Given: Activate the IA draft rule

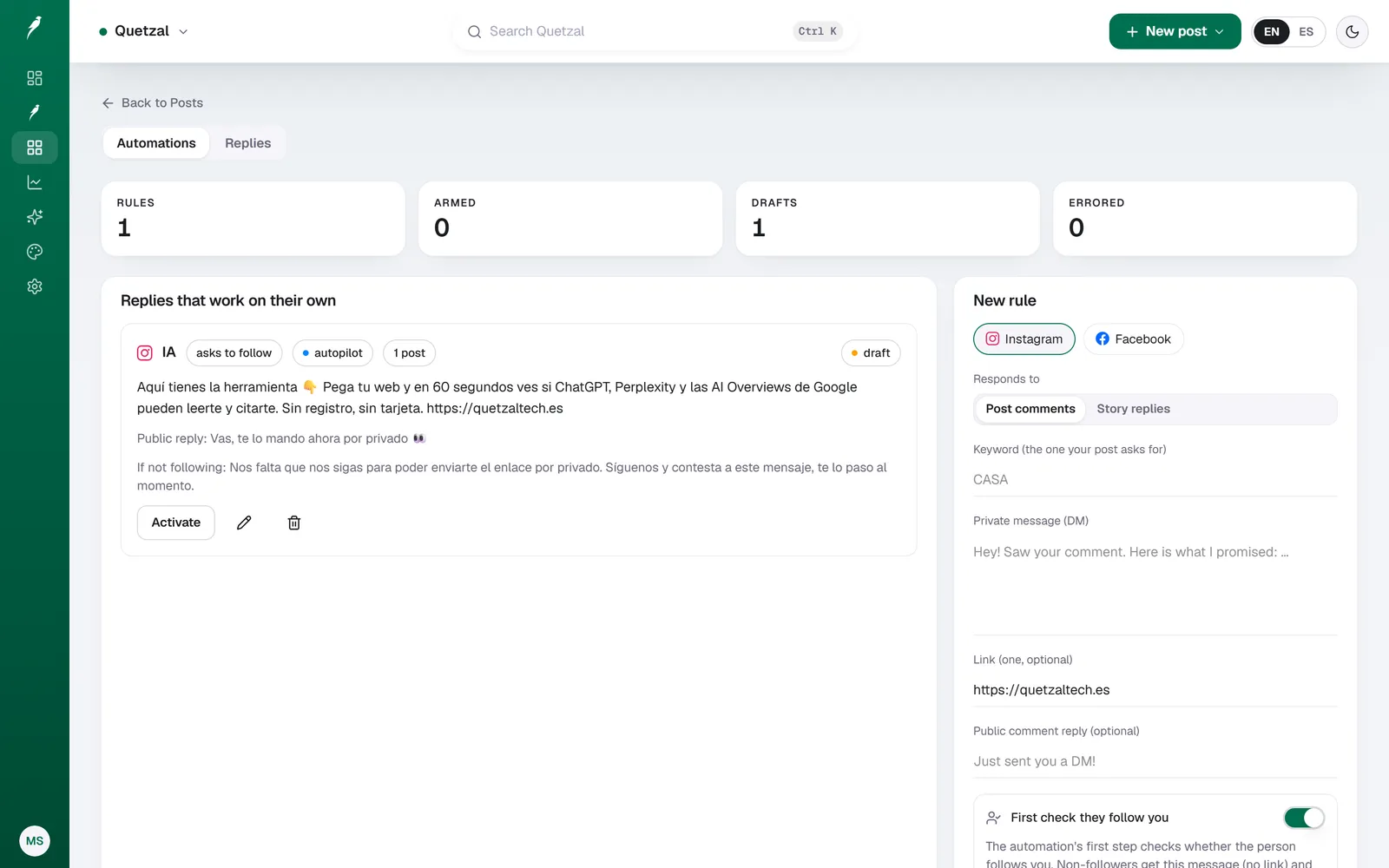Looking at the screenshot, I should (x=176, y=523).
